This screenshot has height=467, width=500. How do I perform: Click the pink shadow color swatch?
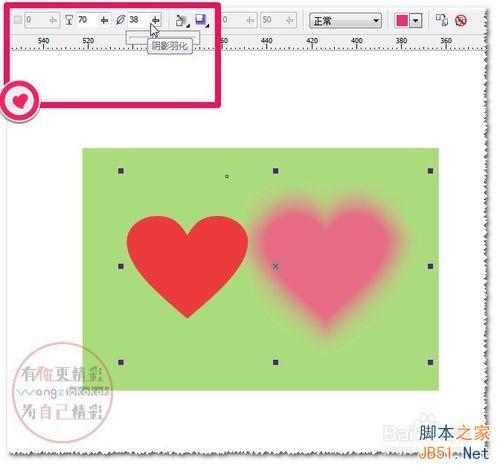402,21
